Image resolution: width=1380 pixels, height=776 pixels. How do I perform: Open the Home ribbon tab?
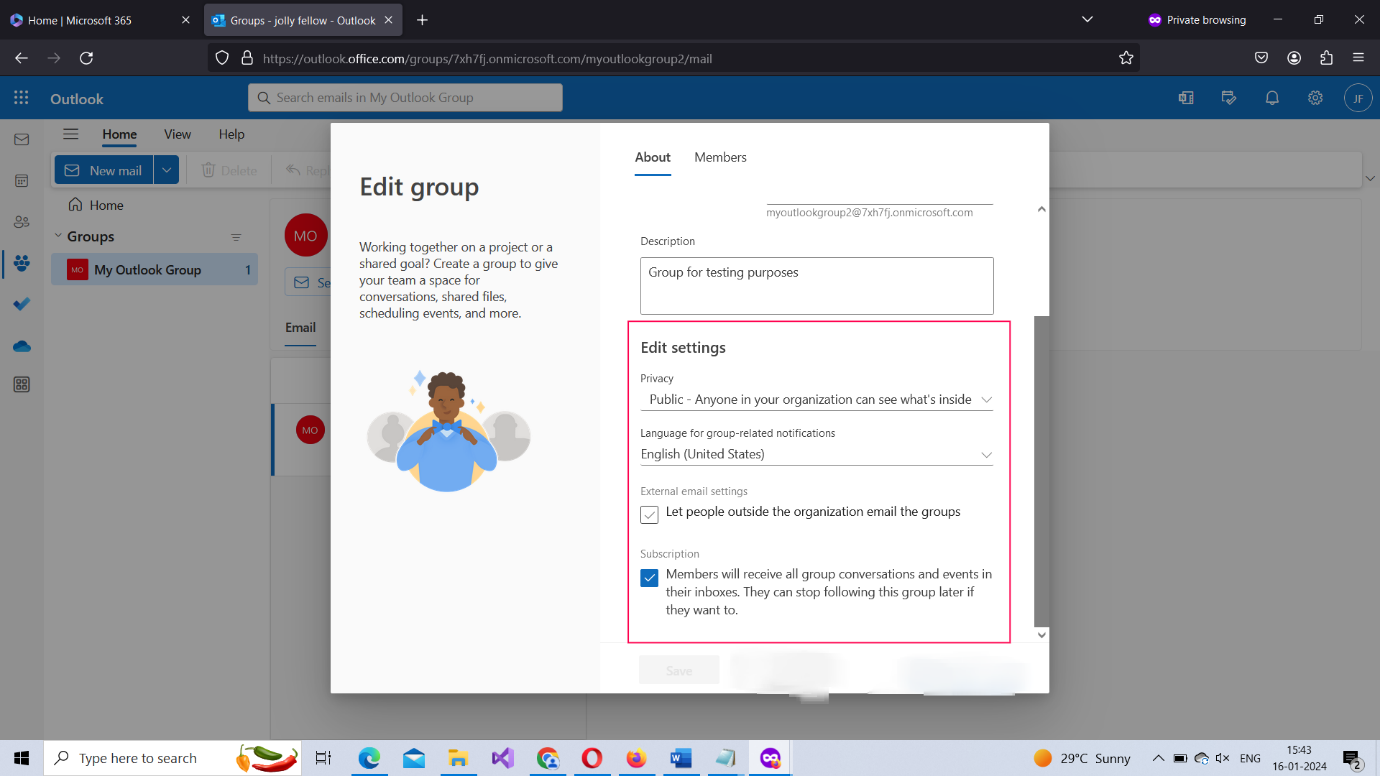click(x=119, y=134)
